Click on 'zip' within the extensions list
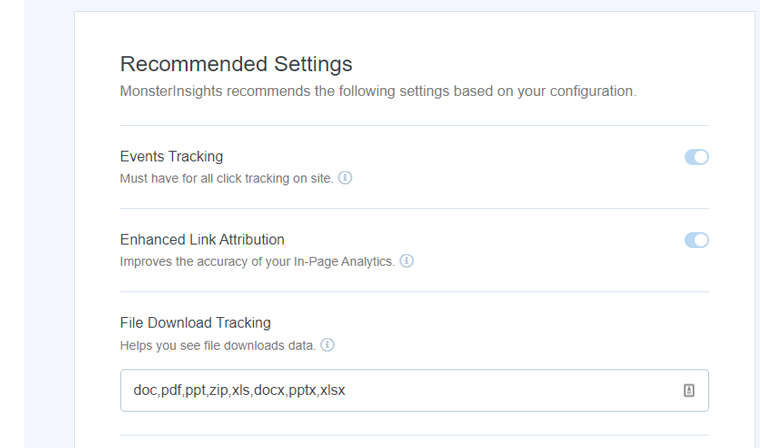Image resolution: width=760 pixels, height=448 pixels. coord(219,390)
